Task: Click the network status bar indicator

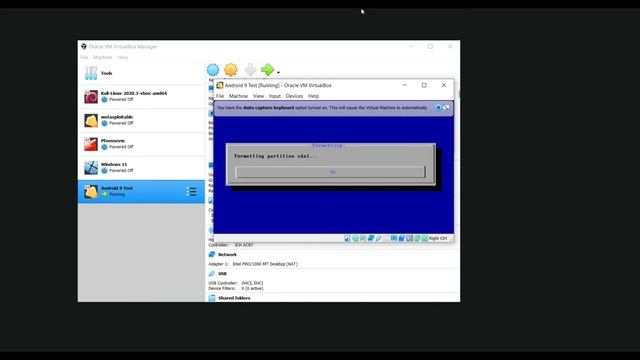Action: (x=371, y=238)
